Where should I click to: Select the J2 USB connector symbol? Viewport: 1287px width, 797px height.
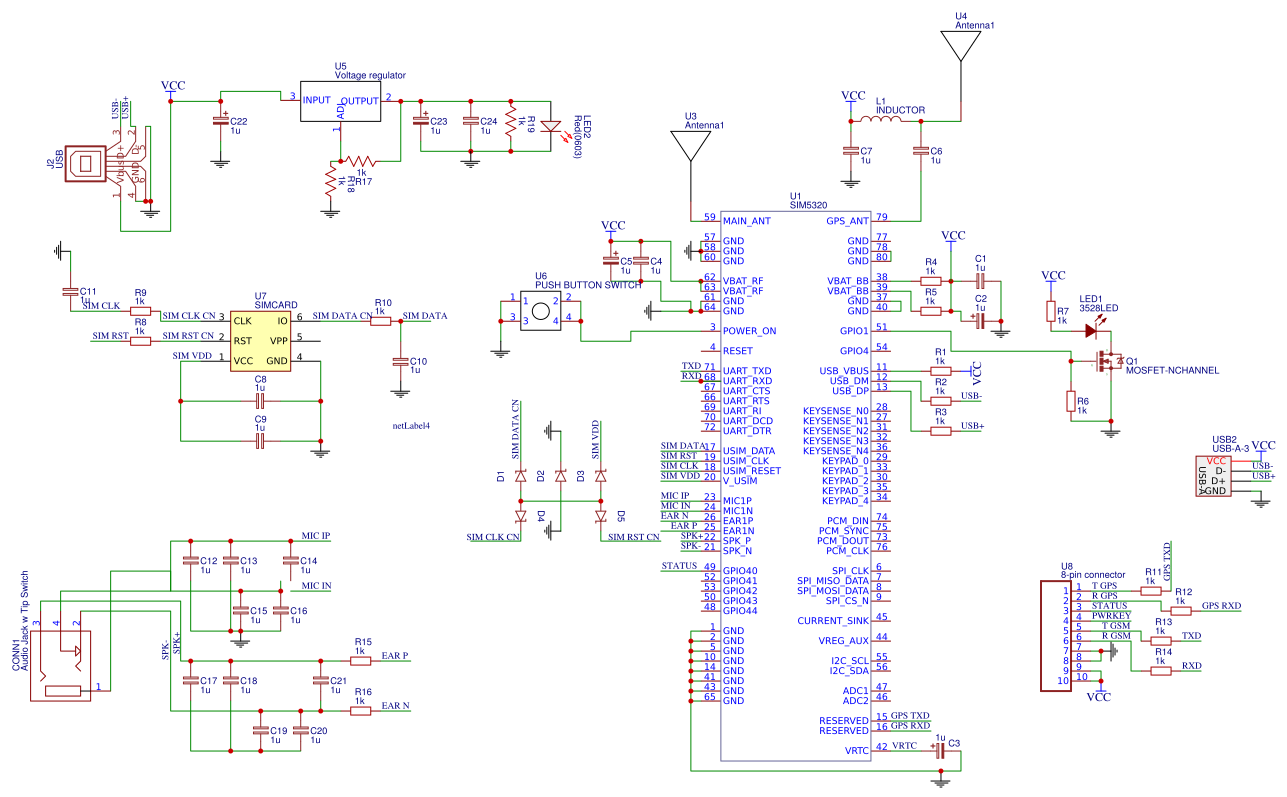[86, 162]
